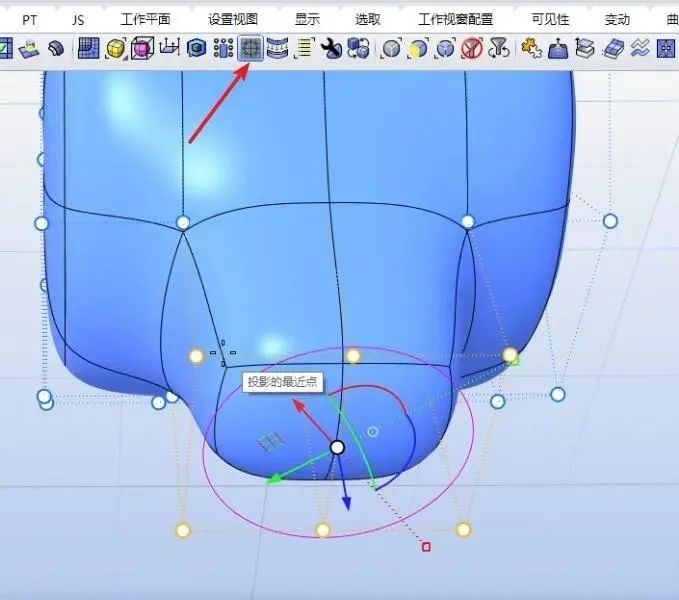This screenshot has width=679, height=600.
Task: Select white control point at left surface junction
Action: 183,223
